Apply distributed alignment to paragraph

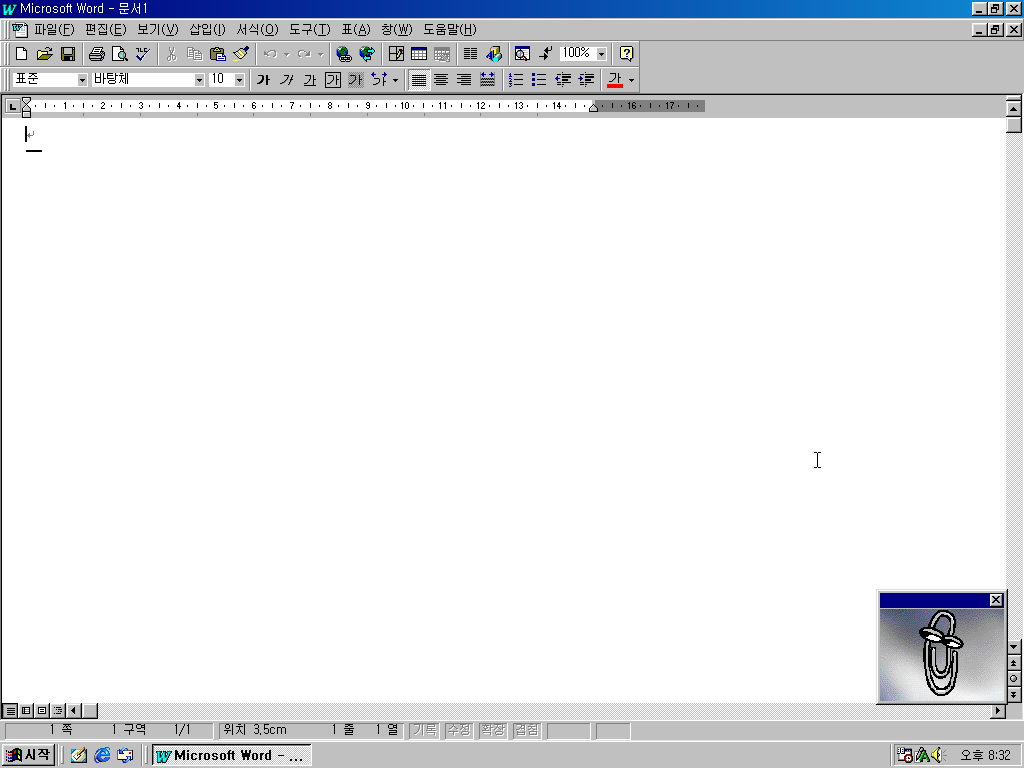pos(487,80)
